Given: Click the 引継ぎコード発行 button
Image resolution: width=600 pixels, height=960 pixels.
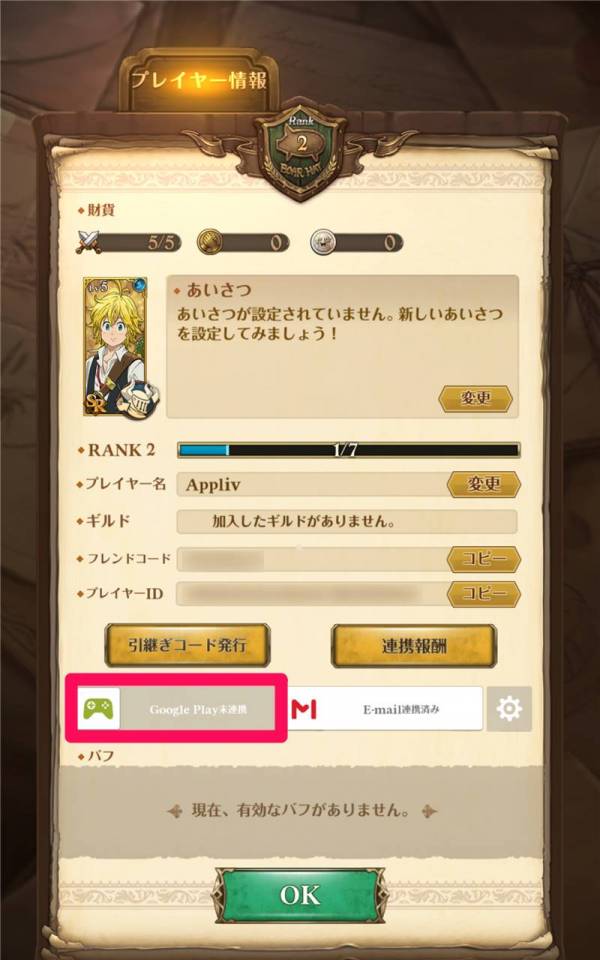Looking at the screenshot, I should pyautogui.click(x=187, y=645).
